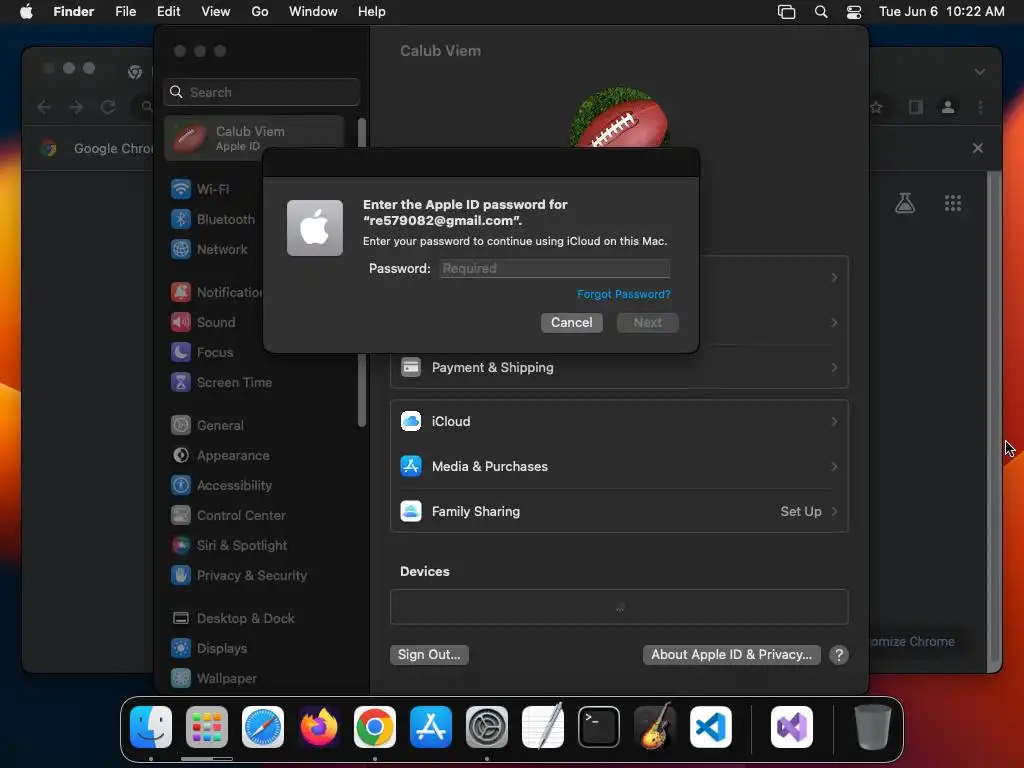Select Calub Viem Apple ID entry
The image size is (1024, 768).
tap(255, 138)
